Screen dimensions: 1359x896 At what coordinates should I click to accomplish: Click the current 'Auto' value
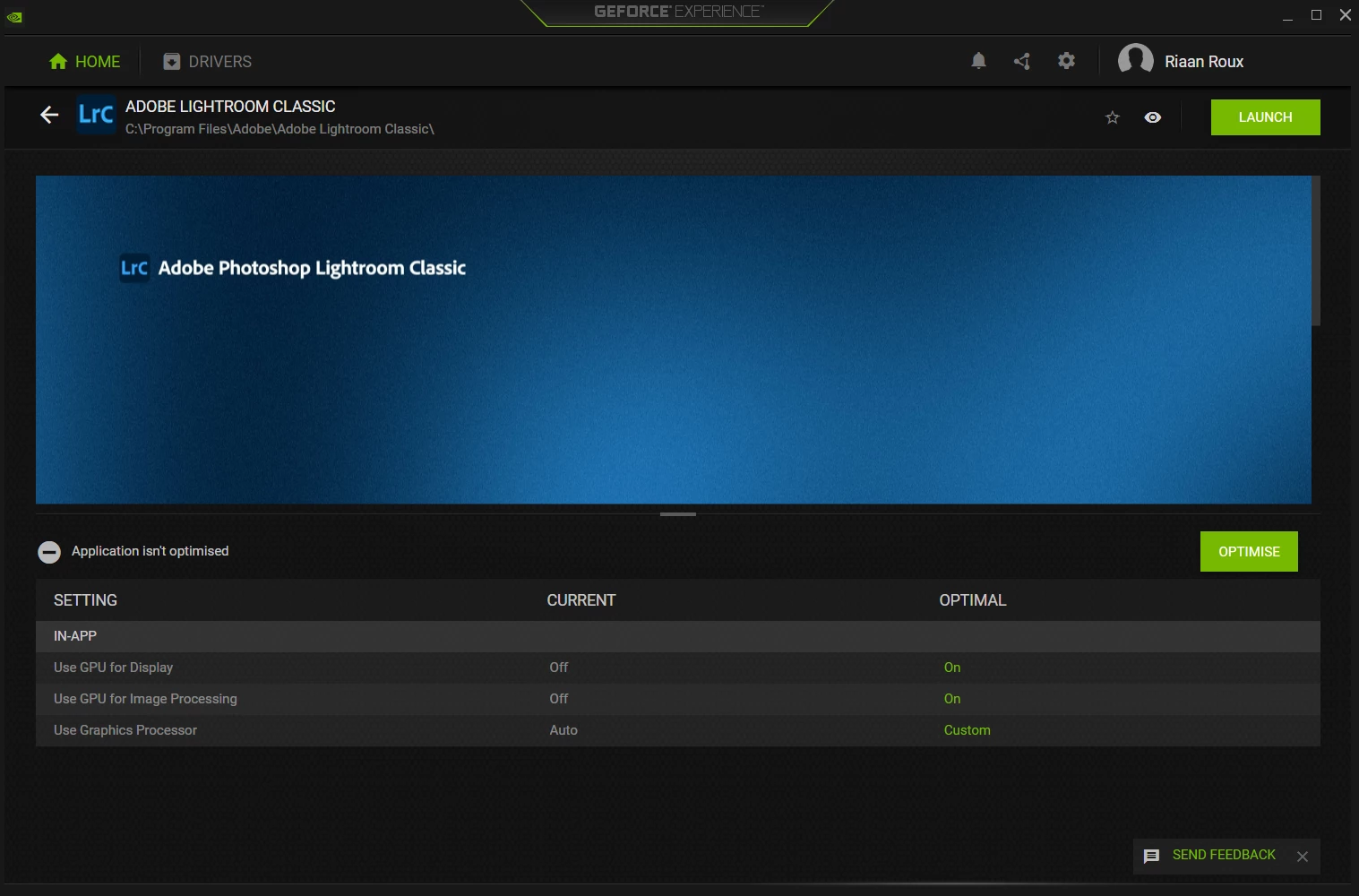tap(563, 730)
